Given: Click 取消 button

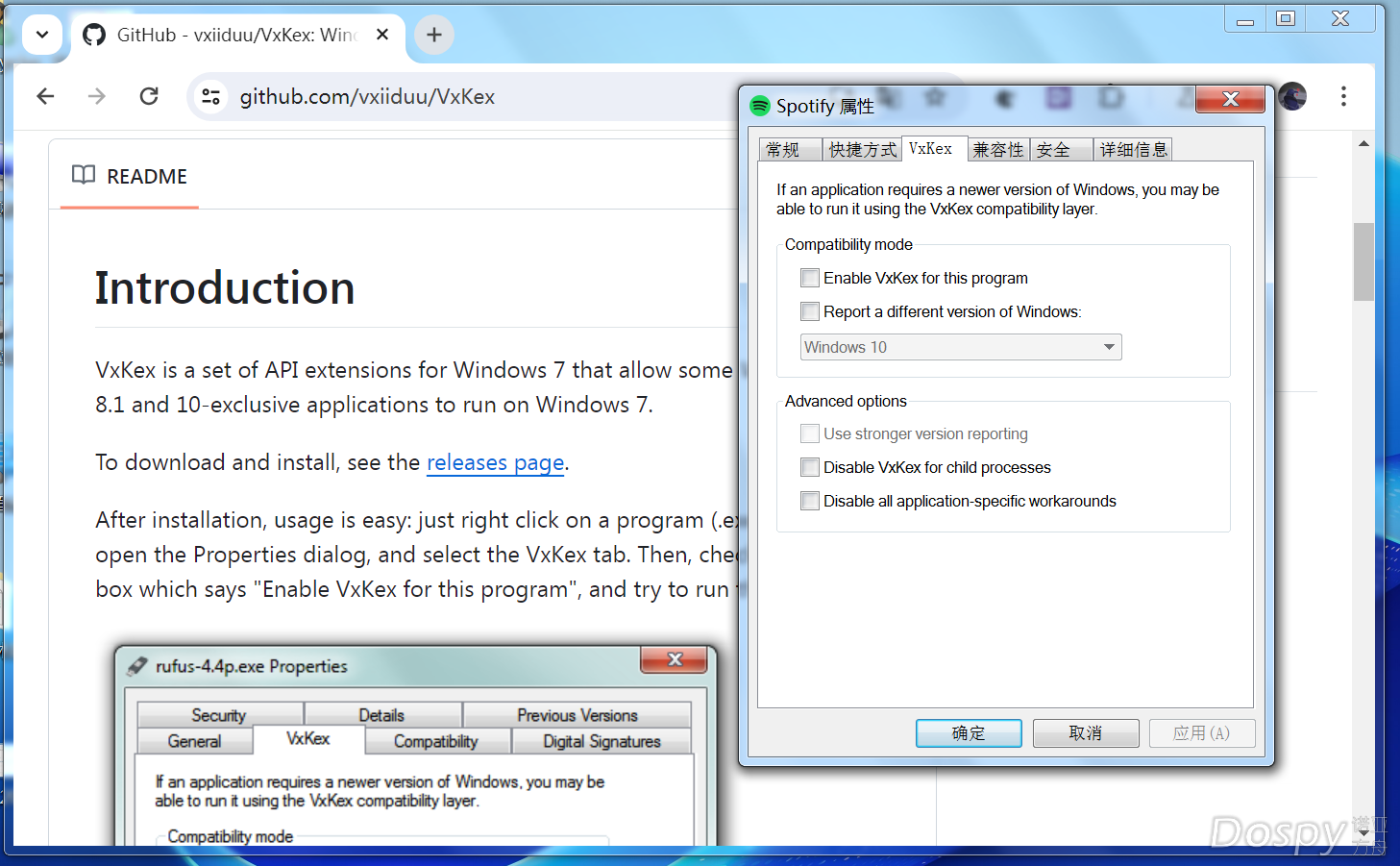Looking at the screenshot, I should click(x=1086, y=733).
